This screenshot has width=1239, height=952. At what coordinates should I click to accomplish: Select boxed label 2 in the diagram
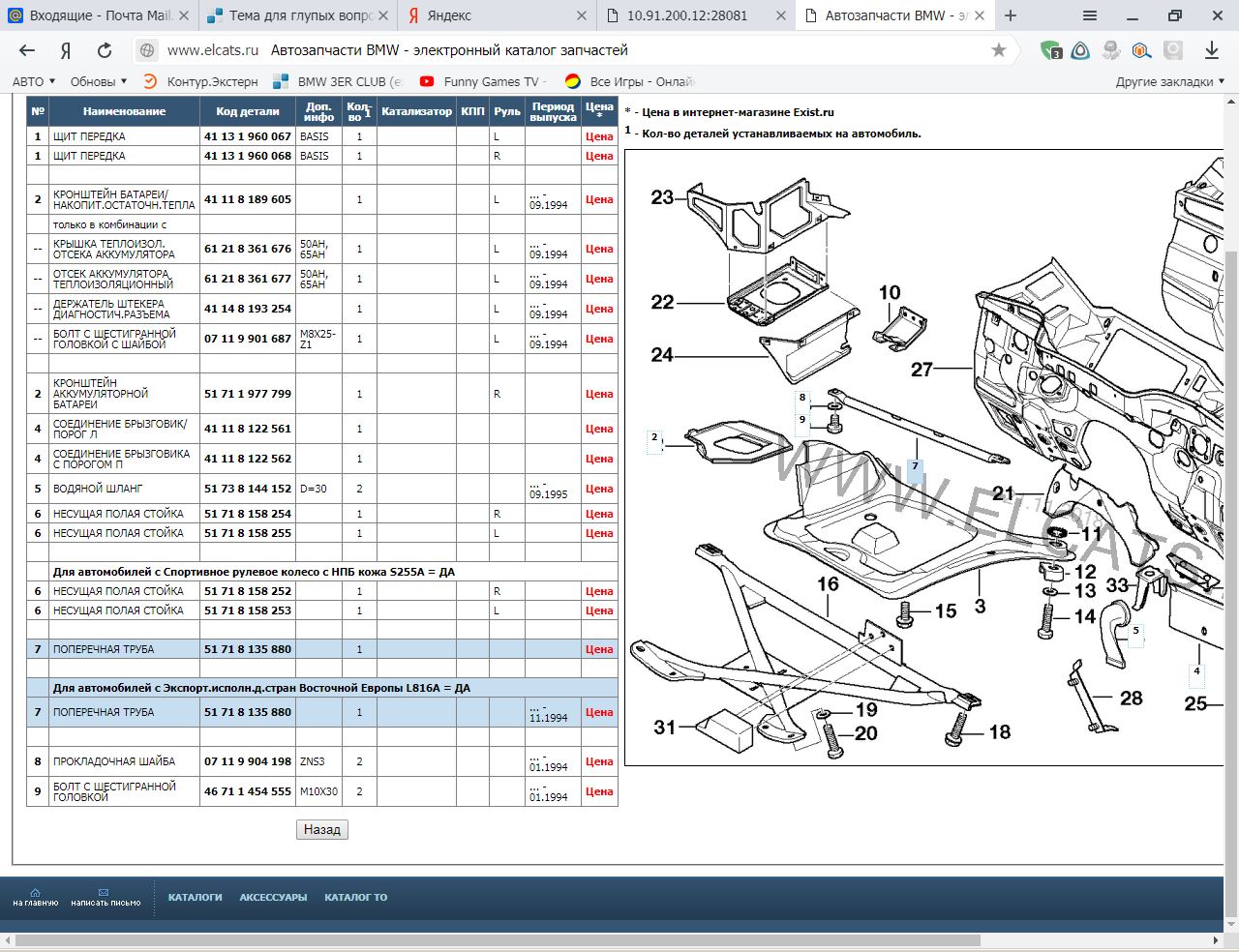coord(654,442)
